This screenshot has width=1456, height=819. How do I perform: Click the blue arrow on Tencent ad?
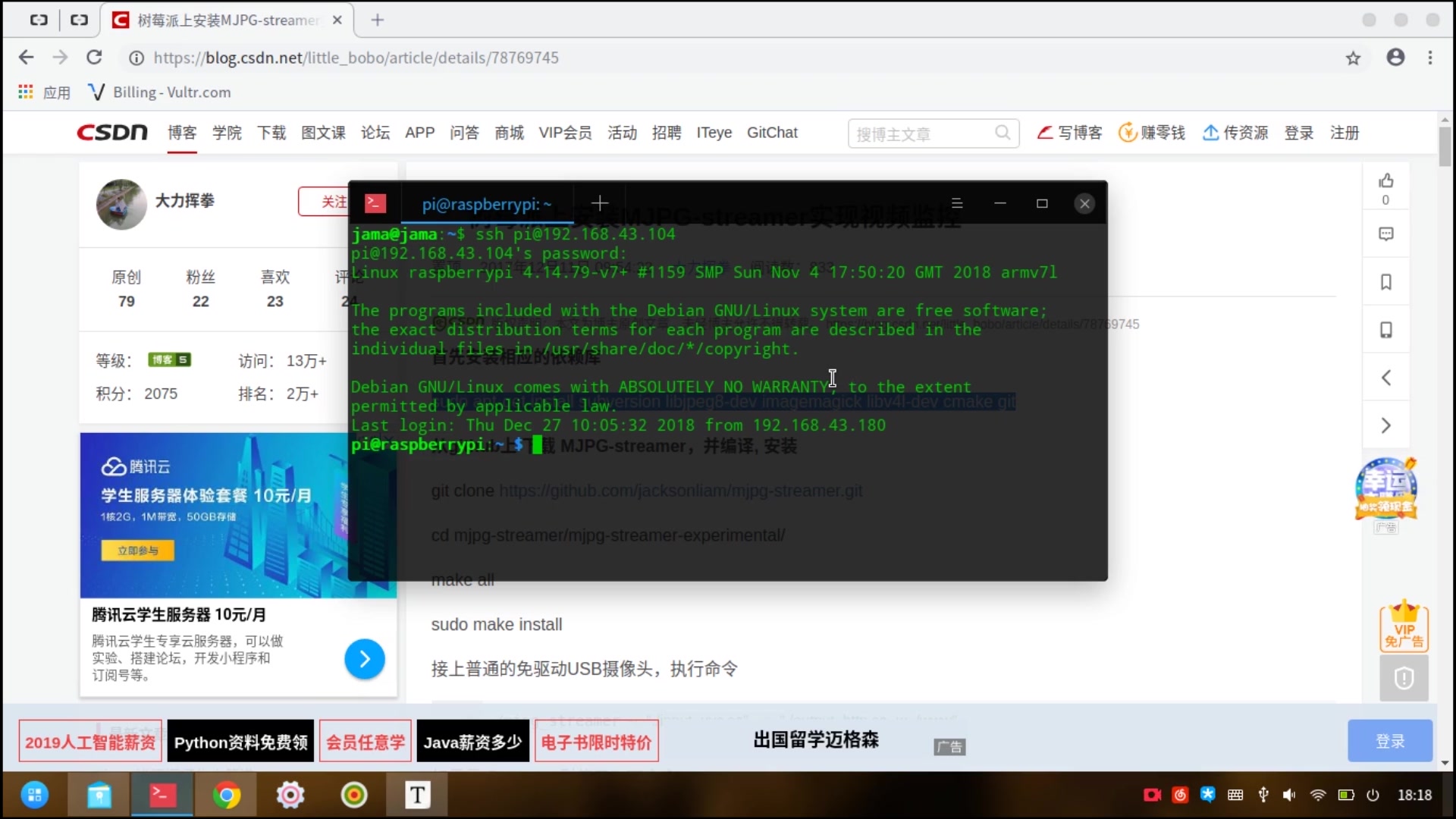pos(365,659)
